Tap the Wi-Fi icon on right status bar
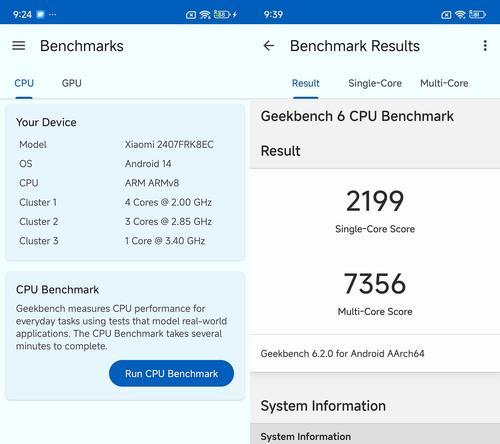 (460, 14)
